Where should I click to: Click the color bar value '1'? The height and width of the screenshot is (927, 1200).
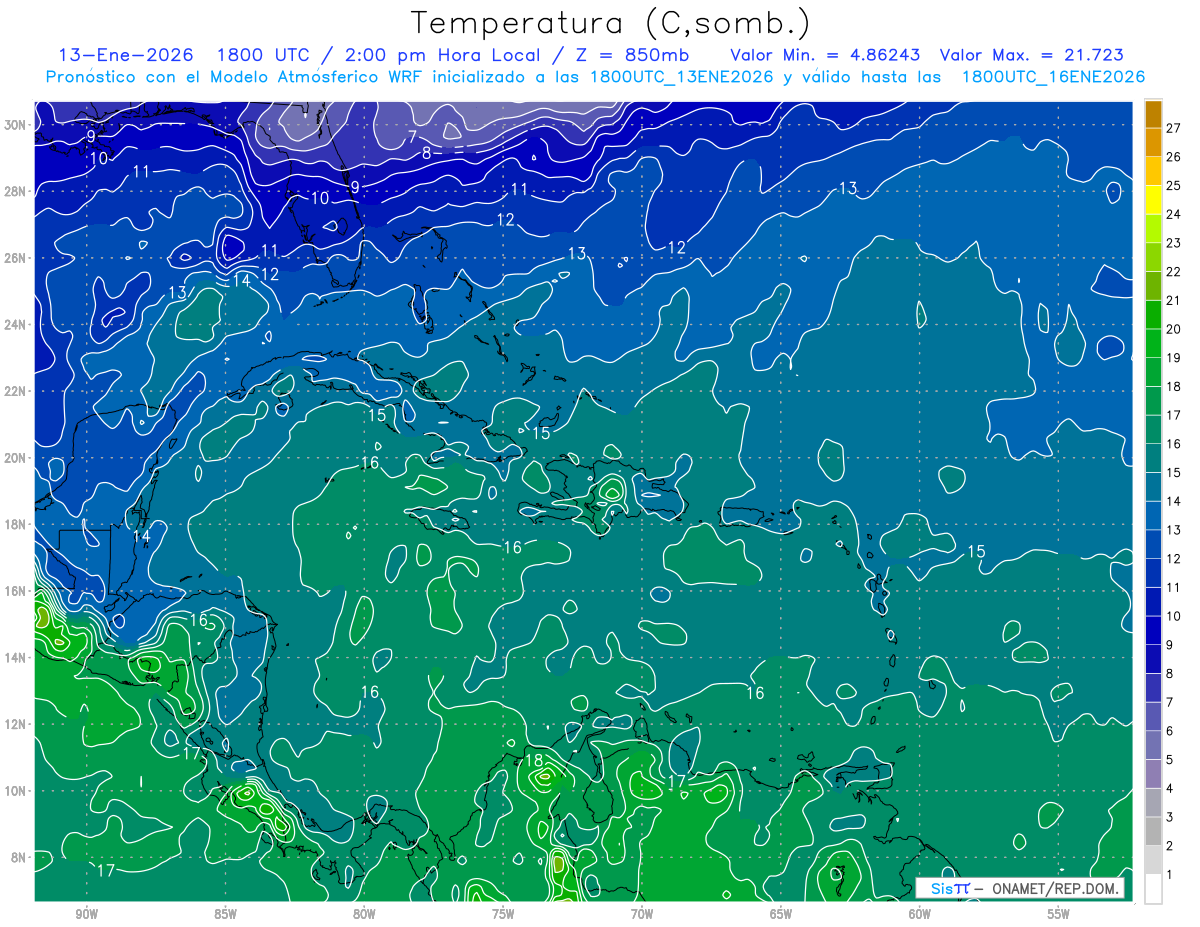(1171, 876)
